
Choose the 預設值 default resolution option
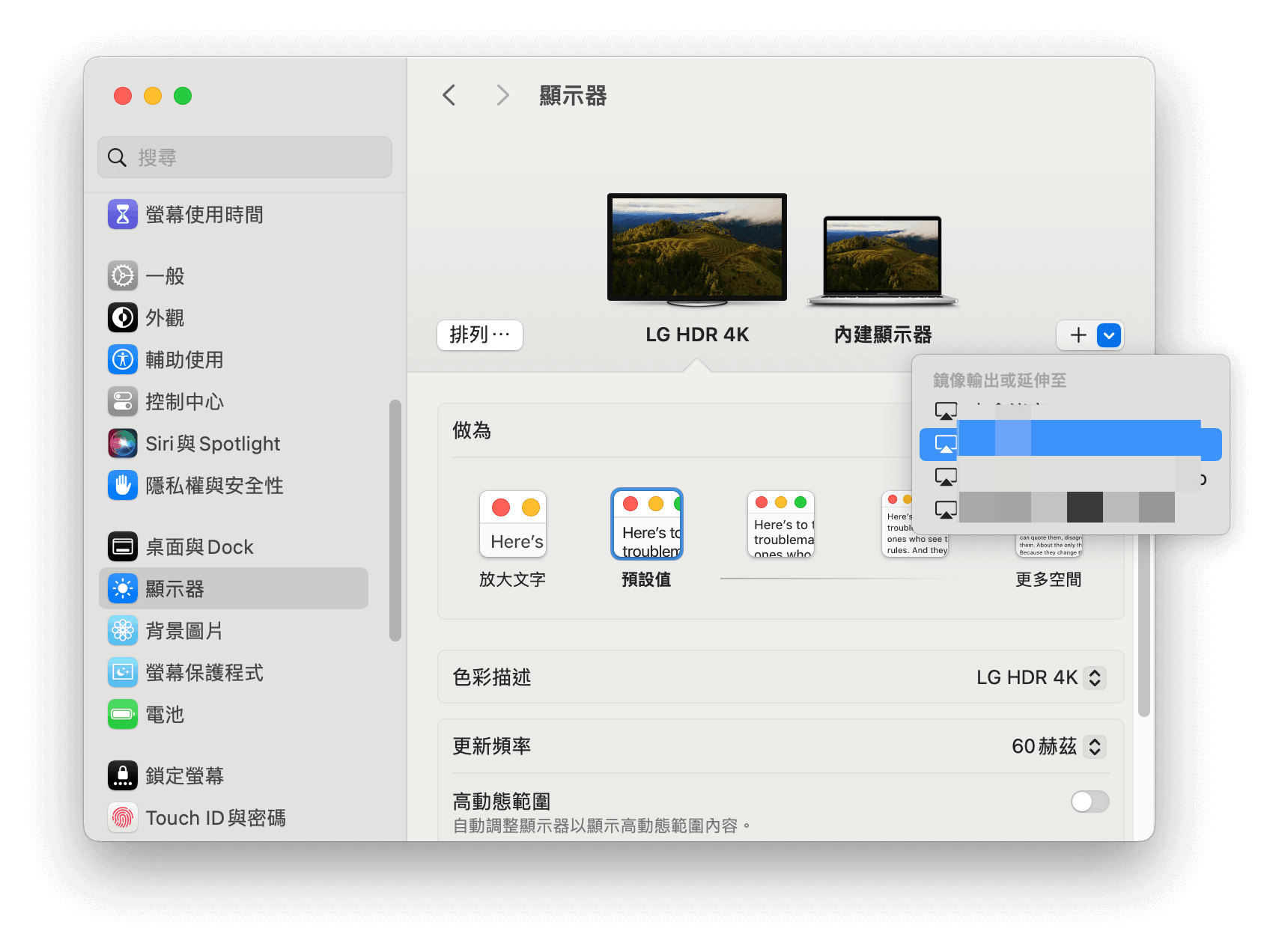[x=647, y=524]
